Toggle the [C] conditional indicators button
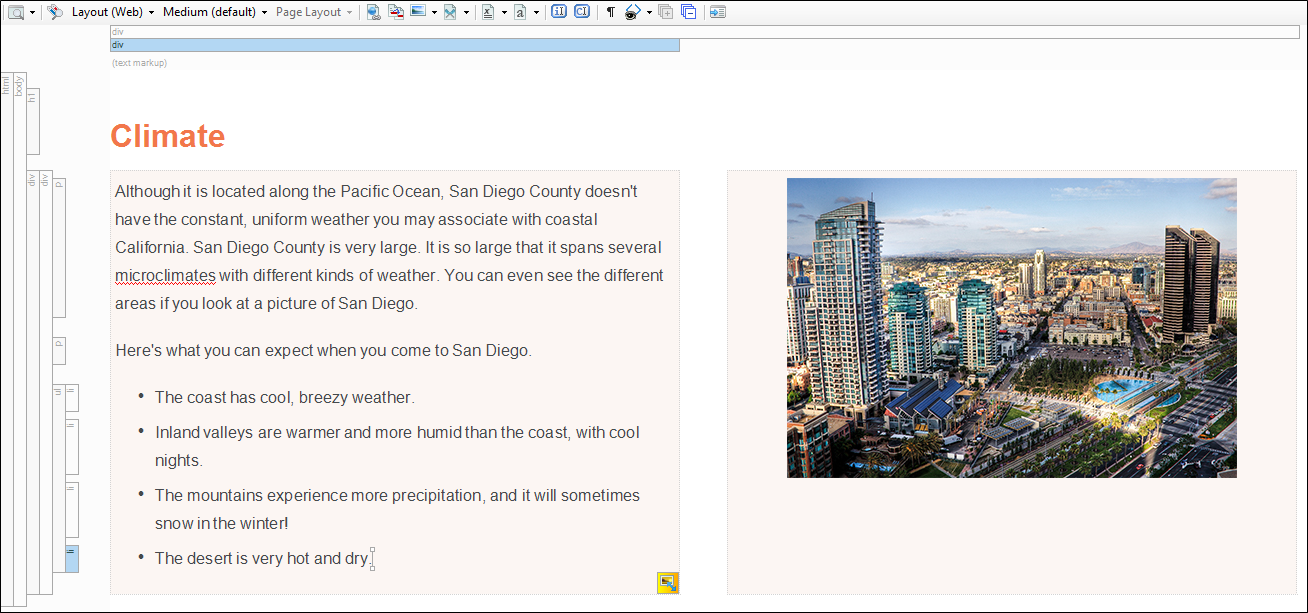Viewport: 1308px width, 613px height. pos(582,12)
